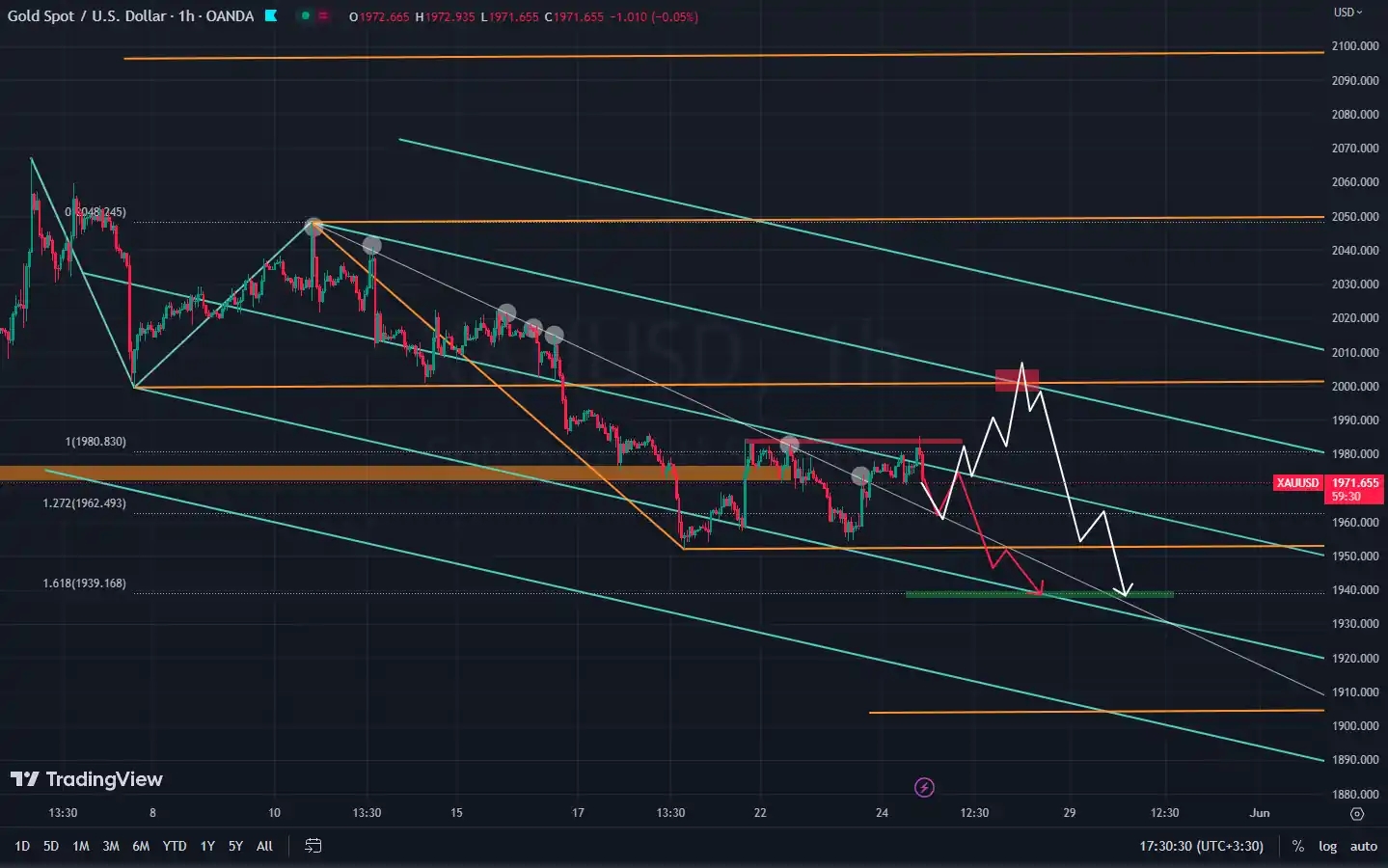Select the 1D time range
Image resolution: width=1388 pixels, height=868 pixels.
point(22,846)
